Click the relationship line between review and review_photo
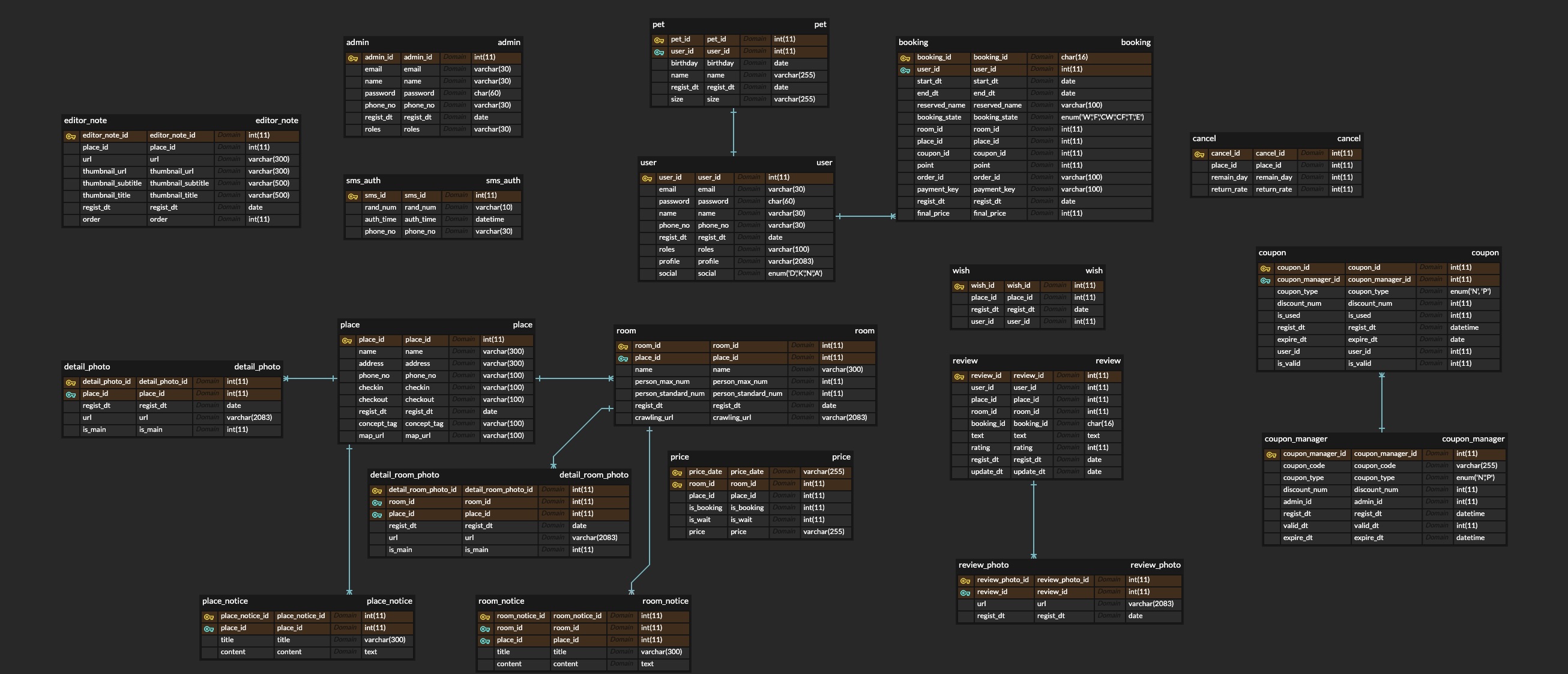 pyautogui.click(x=1033, y=520)
